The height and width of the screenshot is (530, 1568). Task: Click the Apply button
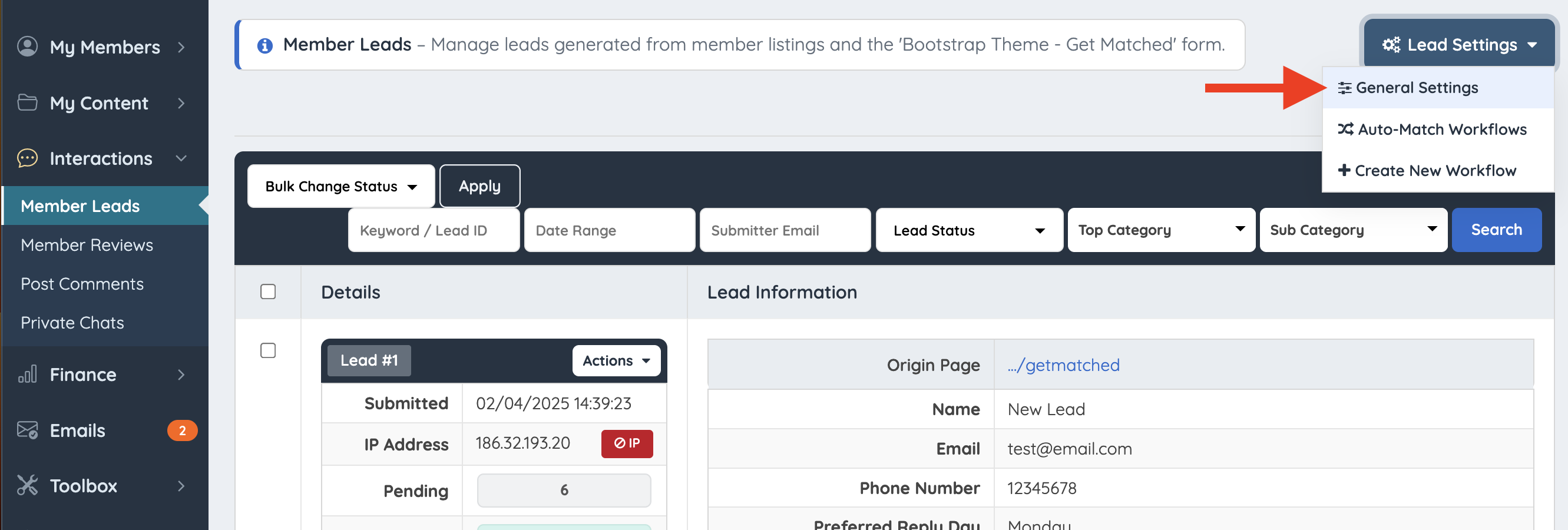(x=479, y=186)
